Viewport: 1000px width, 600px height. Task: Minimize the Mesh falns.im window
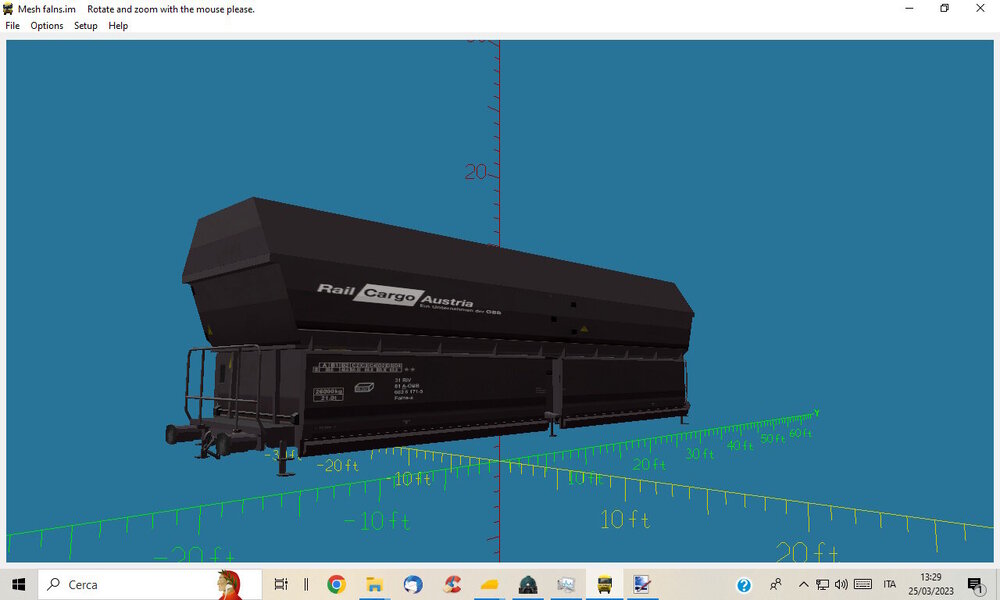pyautogui.click(x=909, y=8)
